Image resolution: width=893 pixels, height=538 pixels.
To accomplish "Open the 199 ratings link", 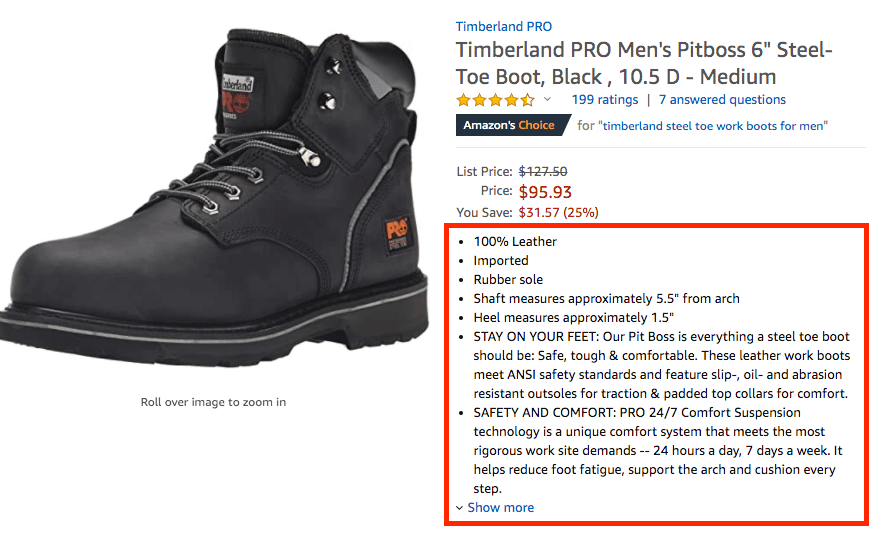I will click(604, 100).
